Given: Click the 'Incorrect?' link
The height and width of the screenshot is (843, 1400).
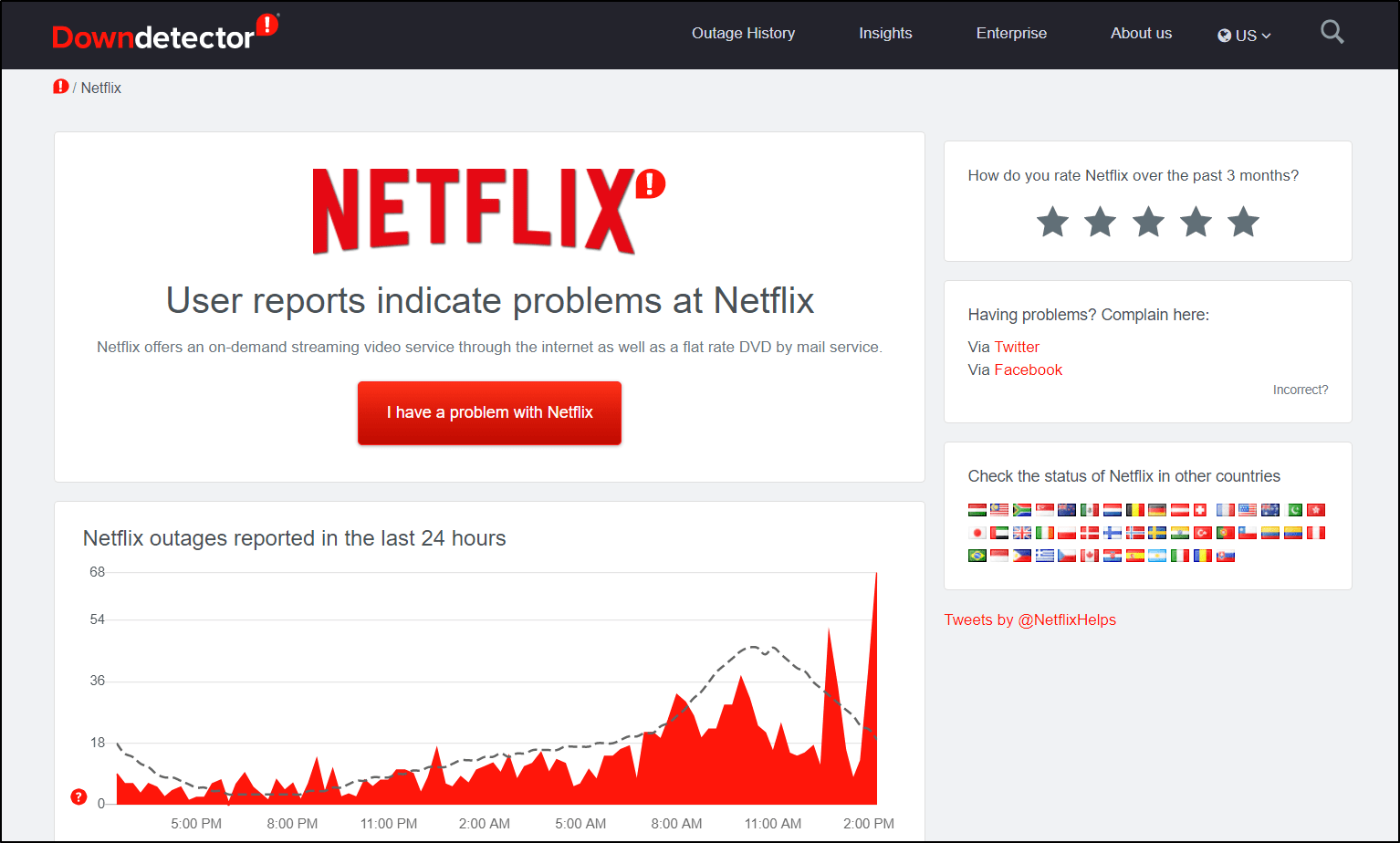Looking at the screenshot, I should (1301, 390).
